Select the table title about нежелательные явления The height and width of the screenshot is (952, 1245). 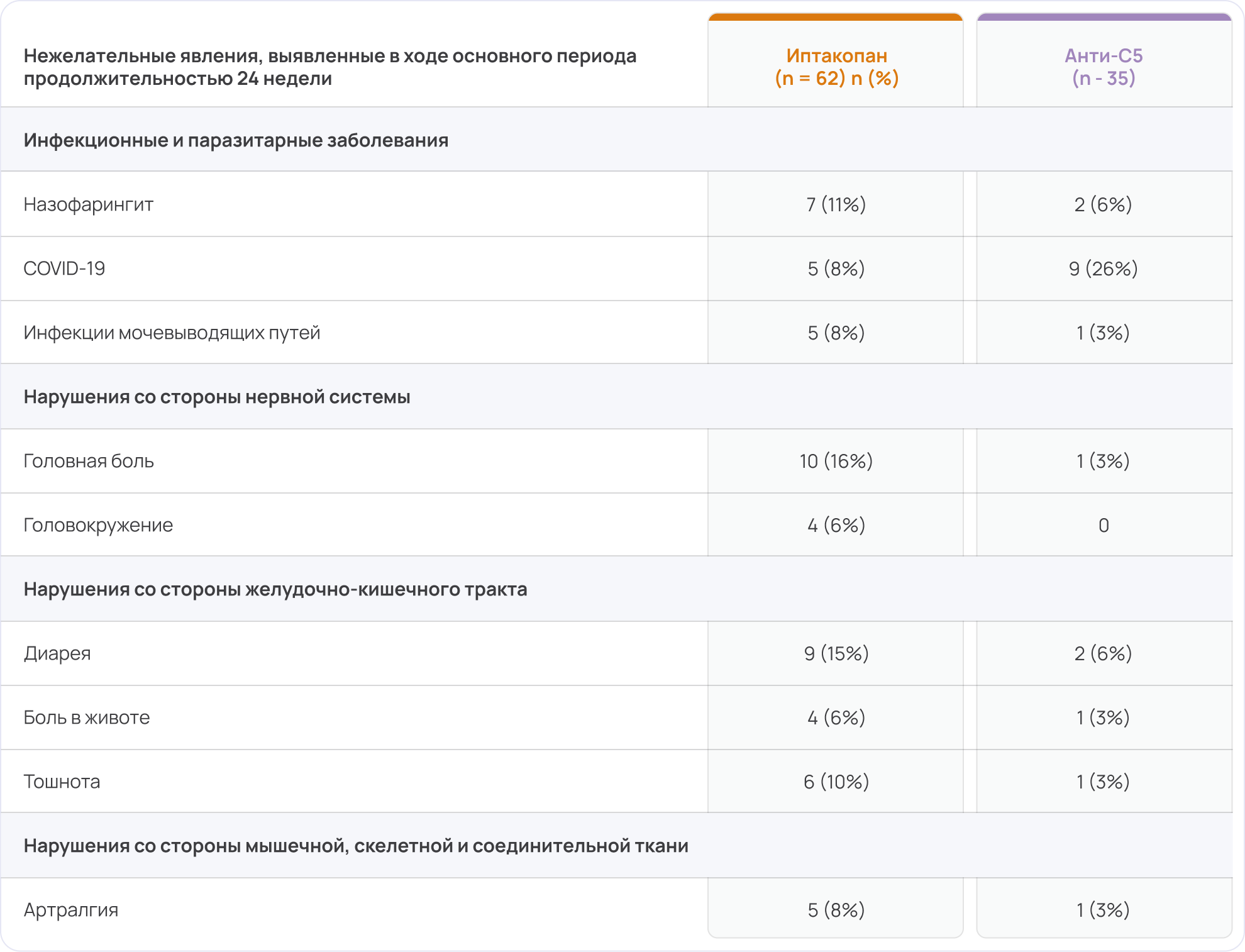click(x=330, y=67)
